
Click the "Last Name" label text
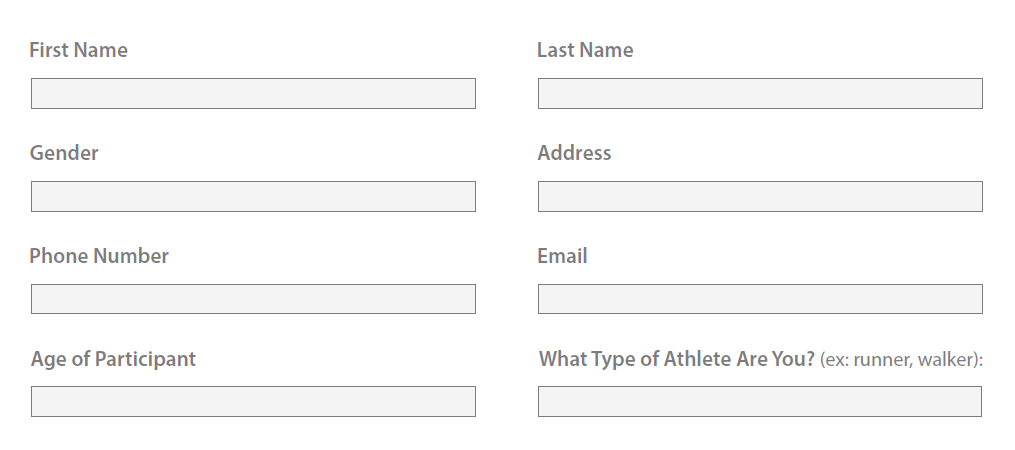coord(585,50)
